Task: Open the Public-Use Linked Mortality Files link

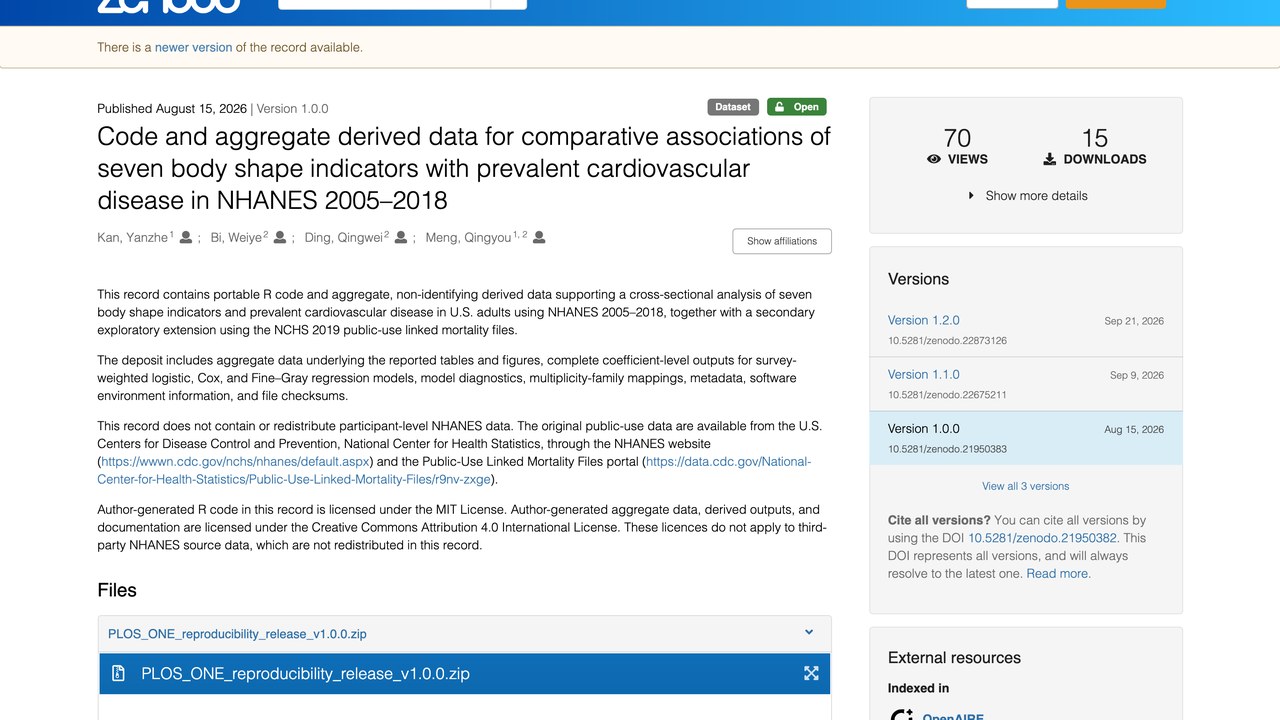Action: (x=454, y=471)
